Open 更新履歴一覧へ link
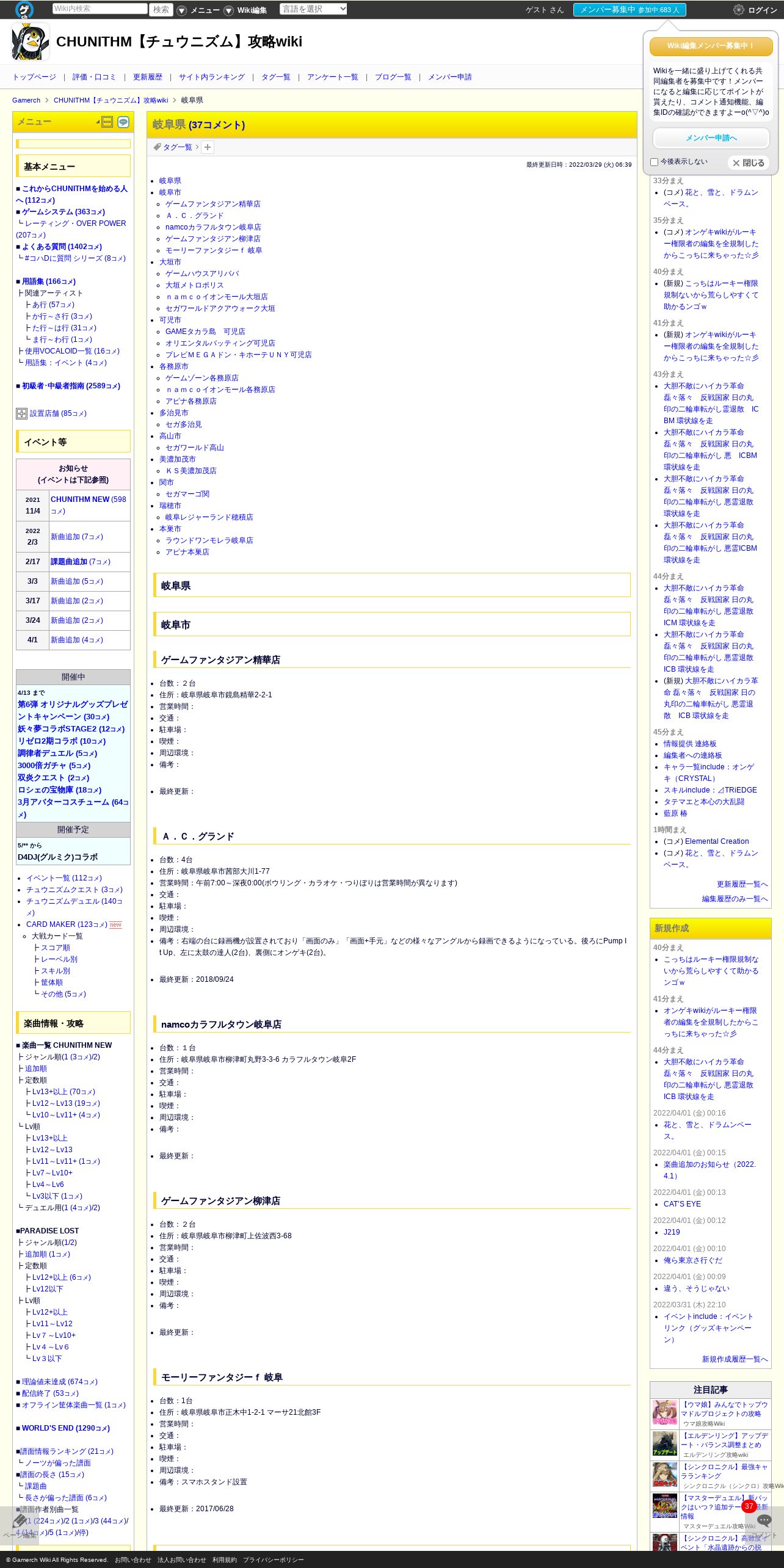This screenshot has width=784, height=1568. (742, 884)
